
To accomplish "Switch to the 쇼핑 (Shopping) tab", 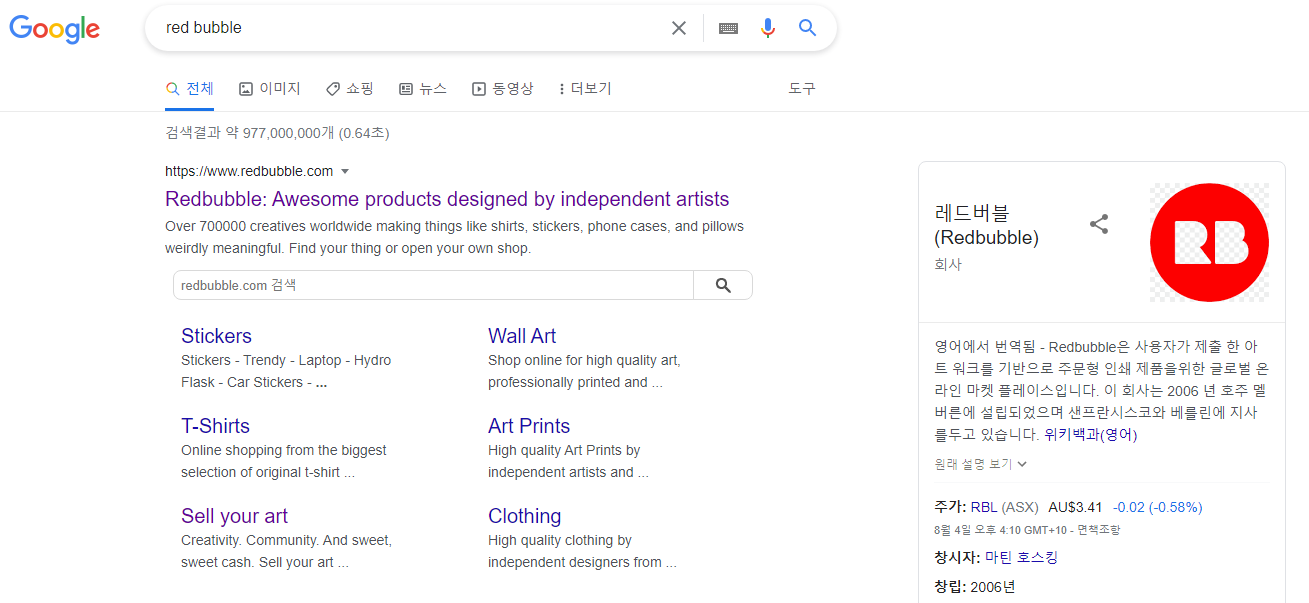I will tap(350, 89).
